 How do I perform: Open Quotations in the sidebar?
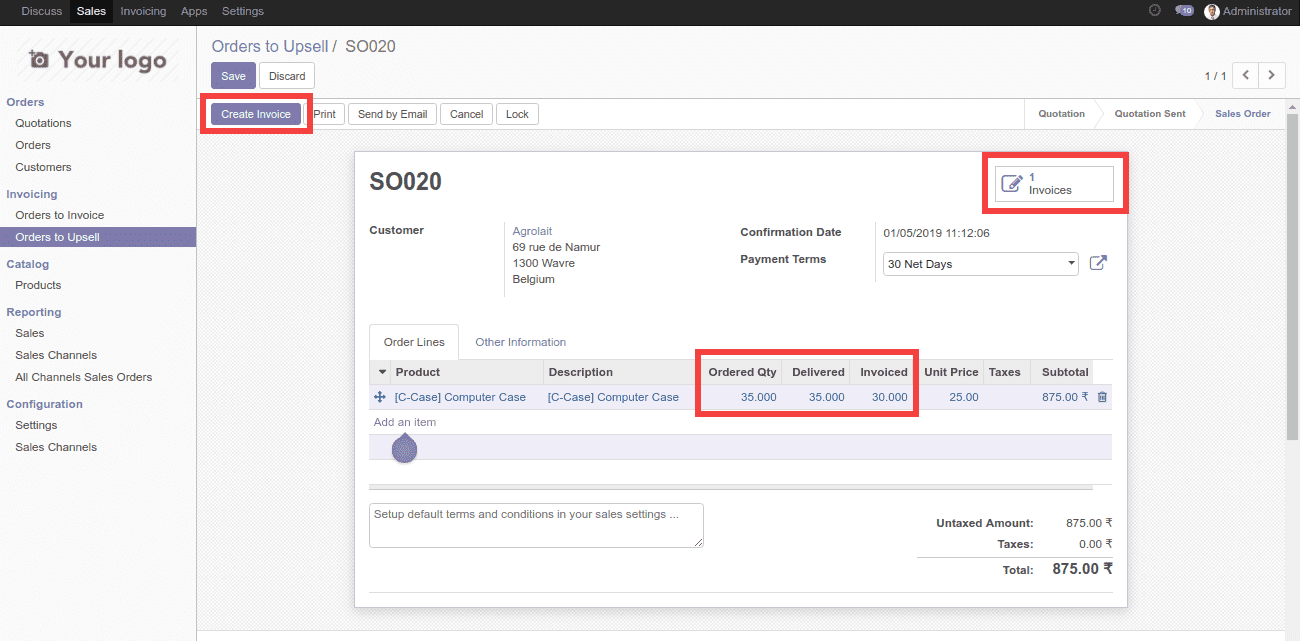43,123
